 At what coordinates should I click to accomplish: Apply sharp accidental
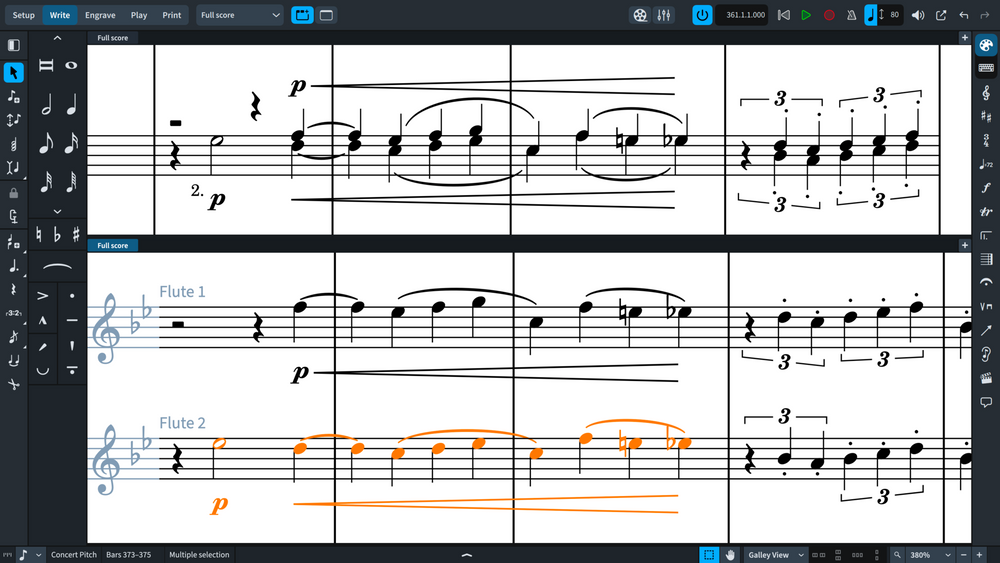pos(76,235)
